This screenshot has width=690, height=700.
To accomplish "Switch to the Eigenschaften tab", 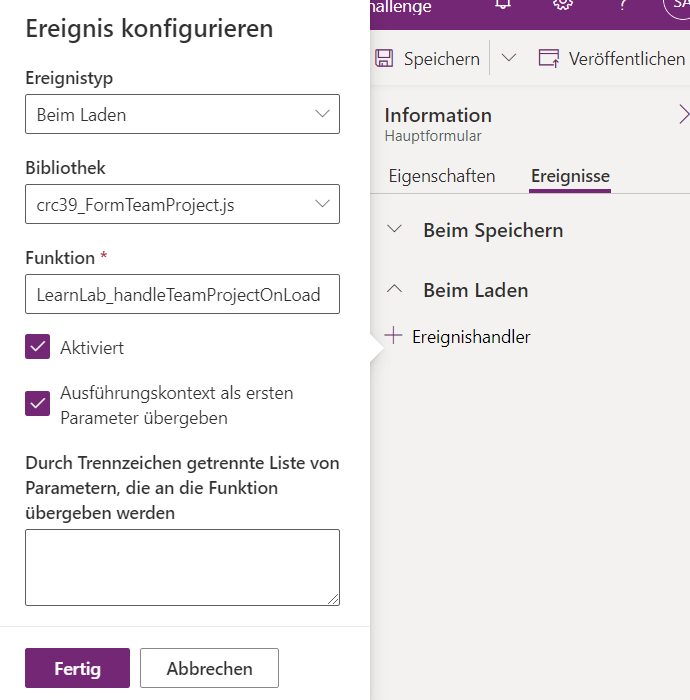I will (441, 176).
